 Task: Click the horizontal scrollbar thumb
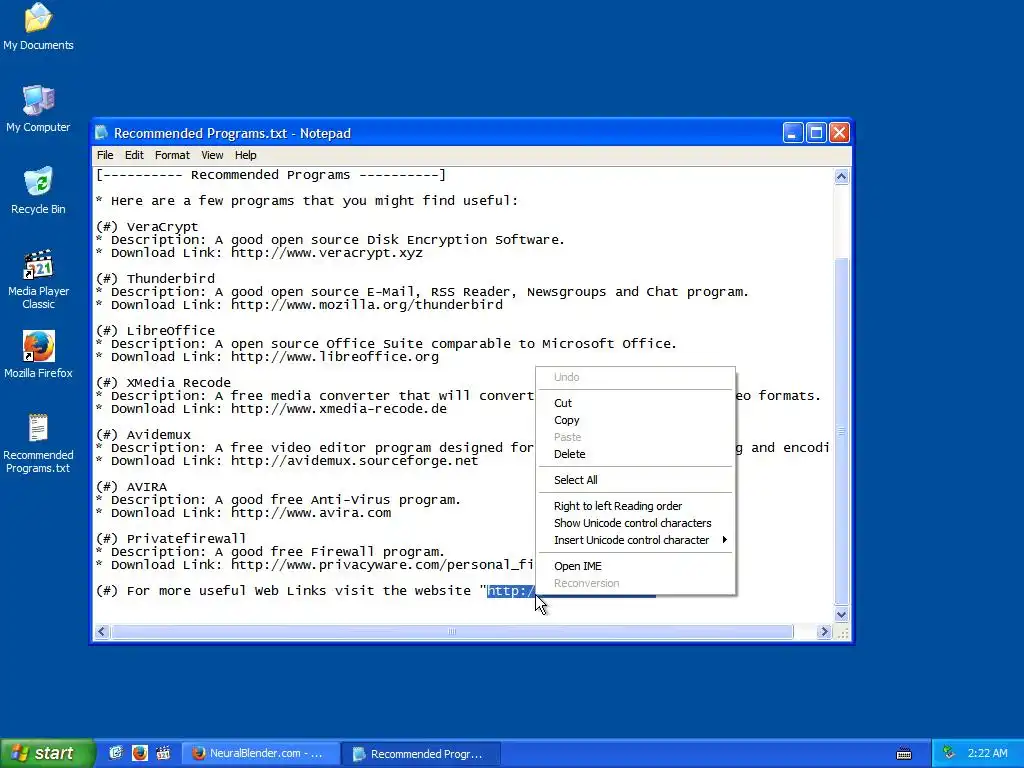452,632
